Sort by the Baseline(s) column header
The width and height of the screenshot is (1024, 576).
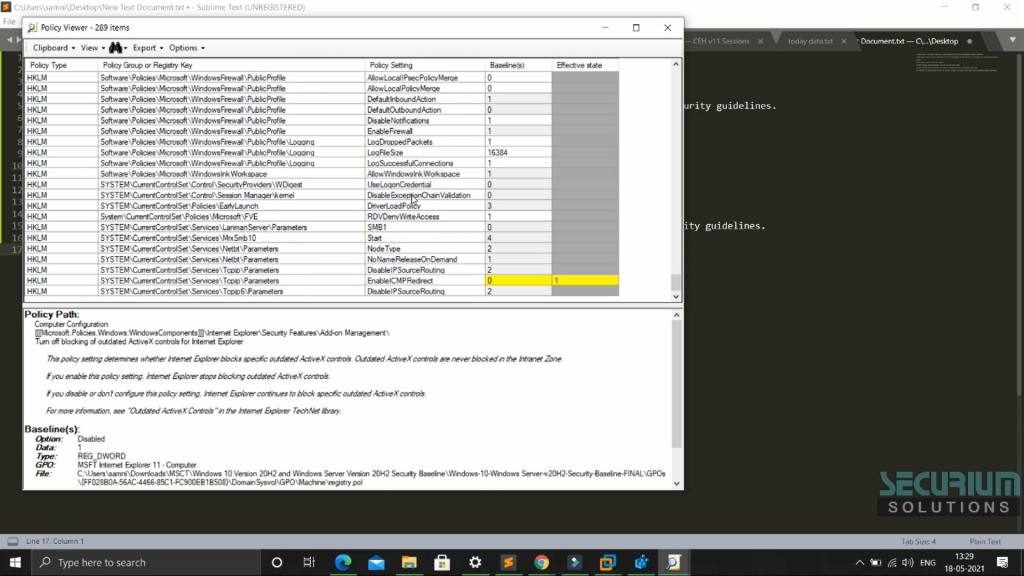[519, 65]
